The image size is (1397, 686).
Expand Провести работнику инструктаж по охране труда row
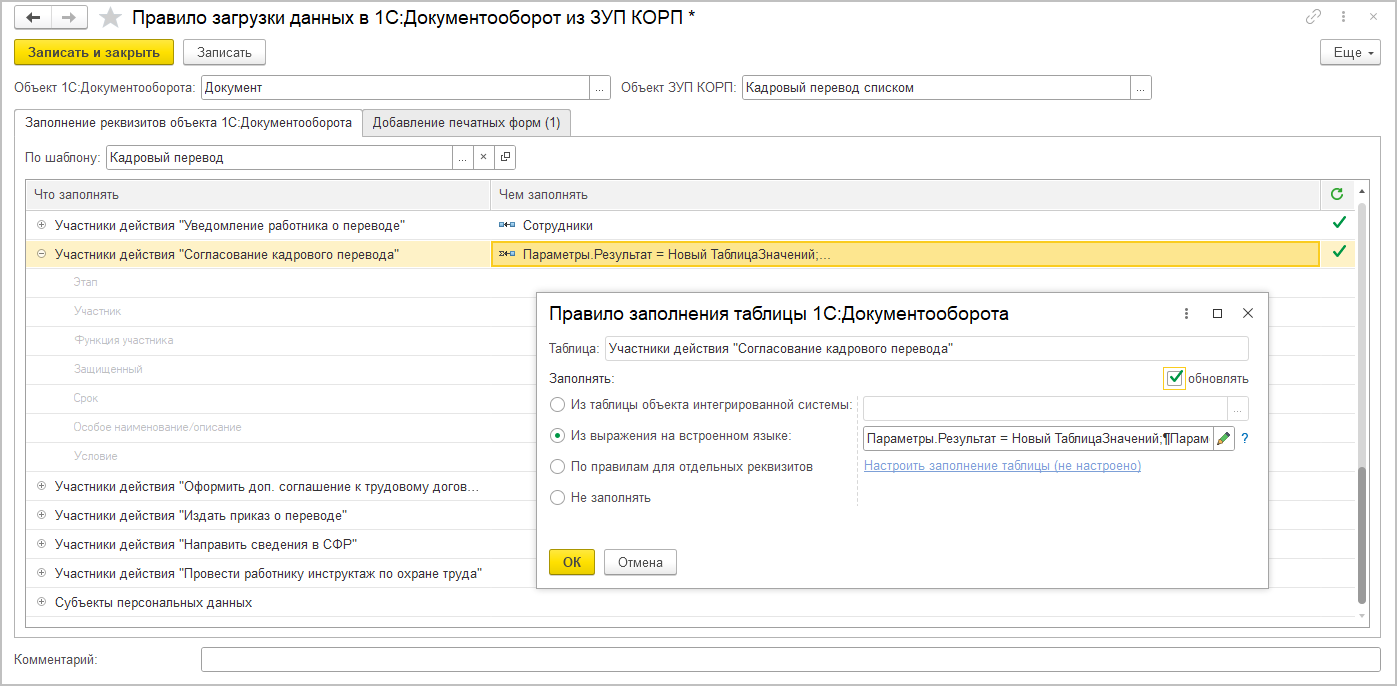point(41,573)
